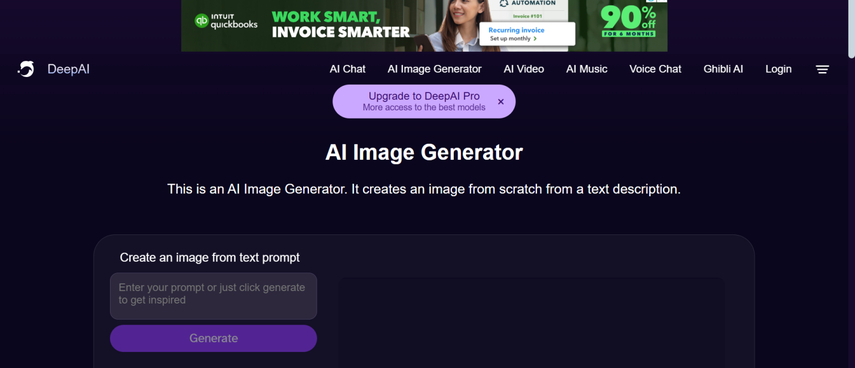Click the Login link
The width and height of the screenshot is (855, 368).
coord(778,69)
